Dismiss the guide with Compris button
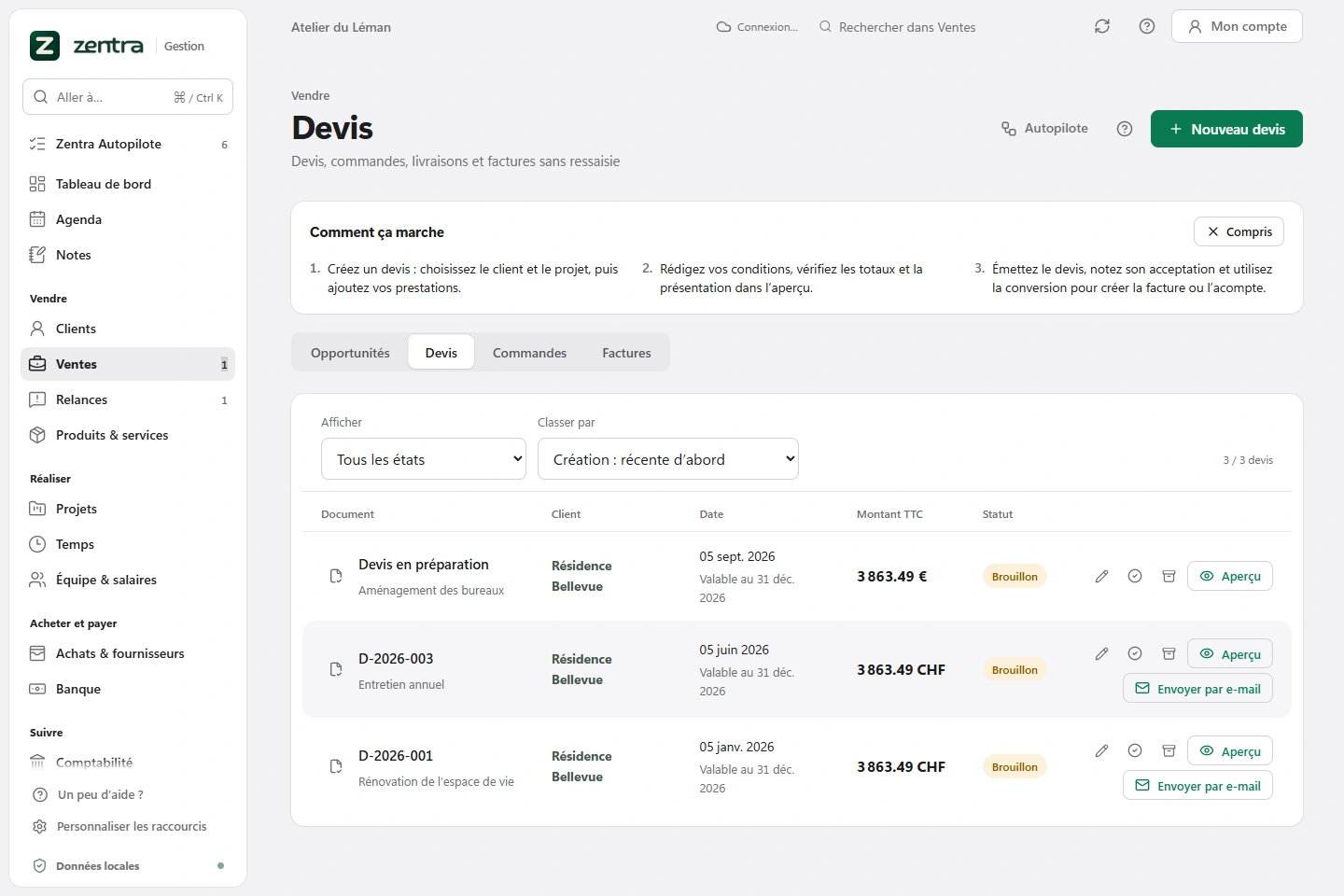Image resolution: width=1344 pixels, height=896 pixels. point(1239,231)
